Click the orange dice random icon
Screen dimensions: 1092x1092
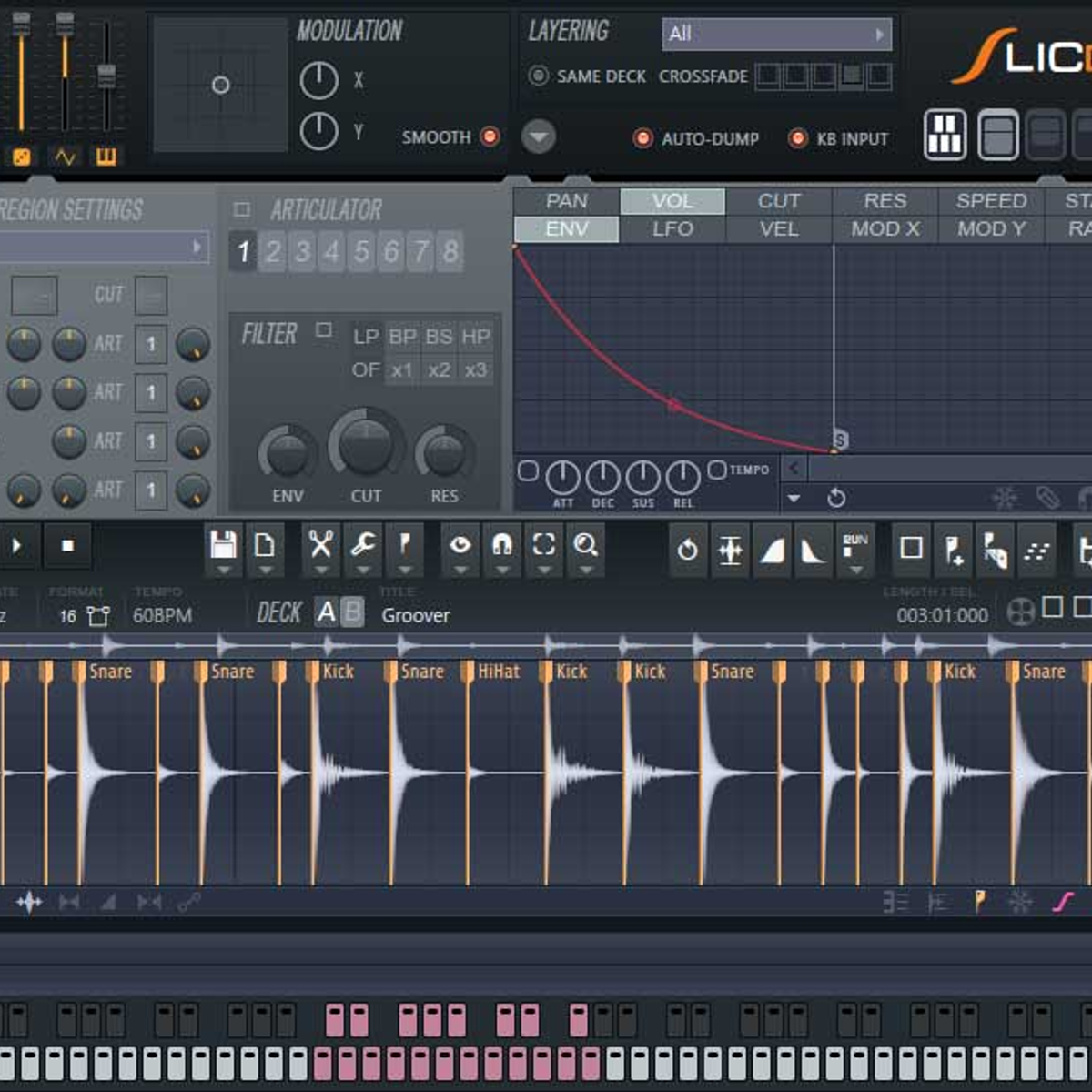click(x=20, y=157)
